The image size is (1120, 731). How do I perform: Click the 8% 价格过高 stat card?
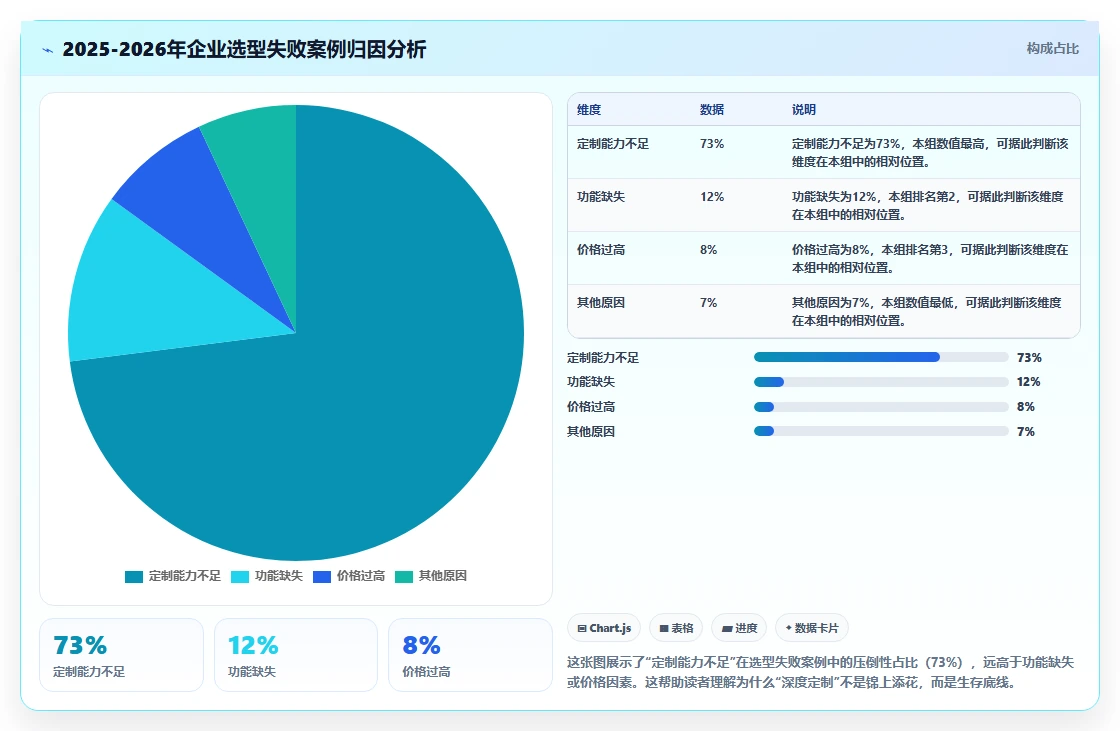click(x=470, y=655)
